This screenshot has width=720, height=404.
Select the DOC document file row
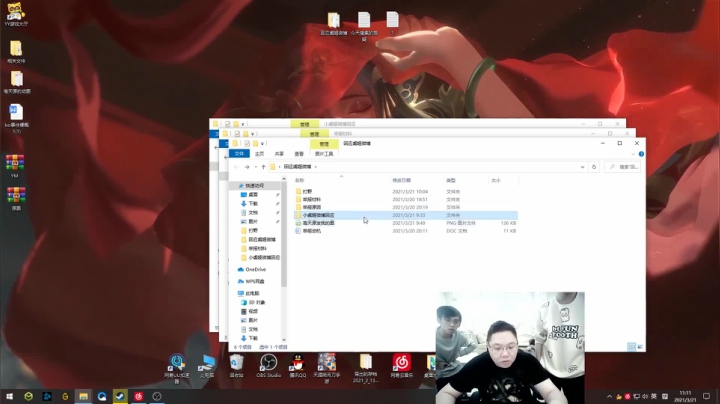click(x=406, y=230)
